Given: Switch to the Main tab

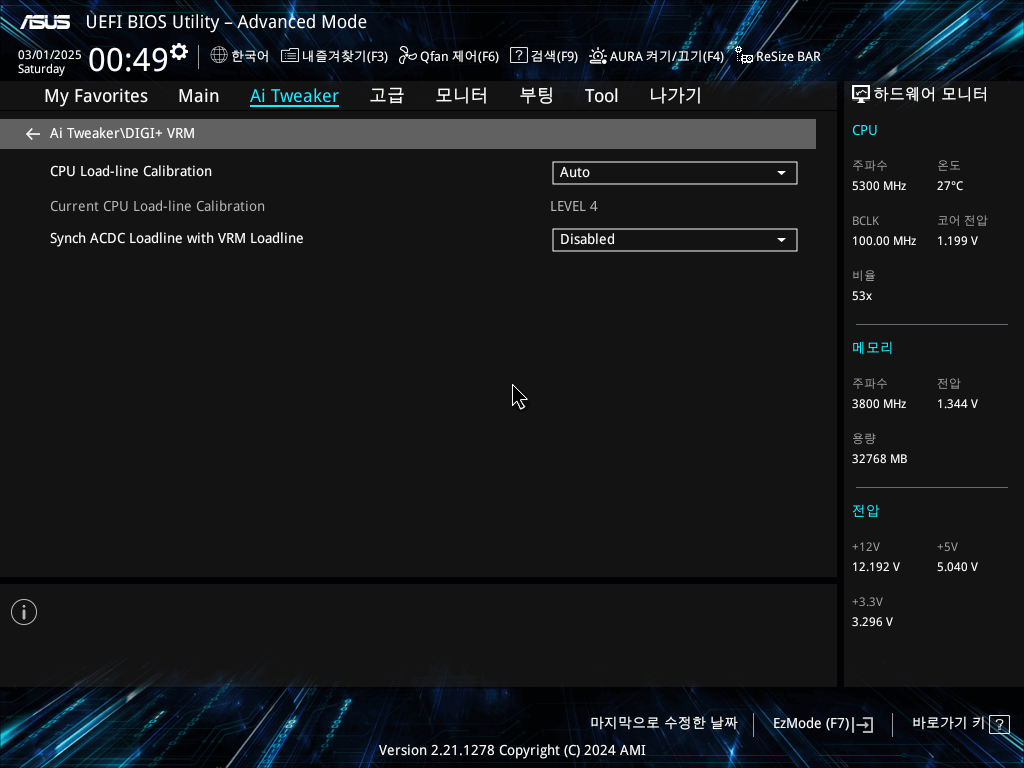Looking at the screenshot, I should click(x=199, y=96).
